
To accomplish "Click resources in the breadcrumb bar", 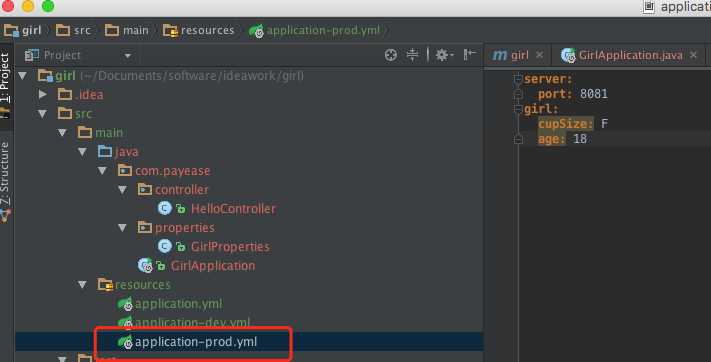I will pos(207,30).
